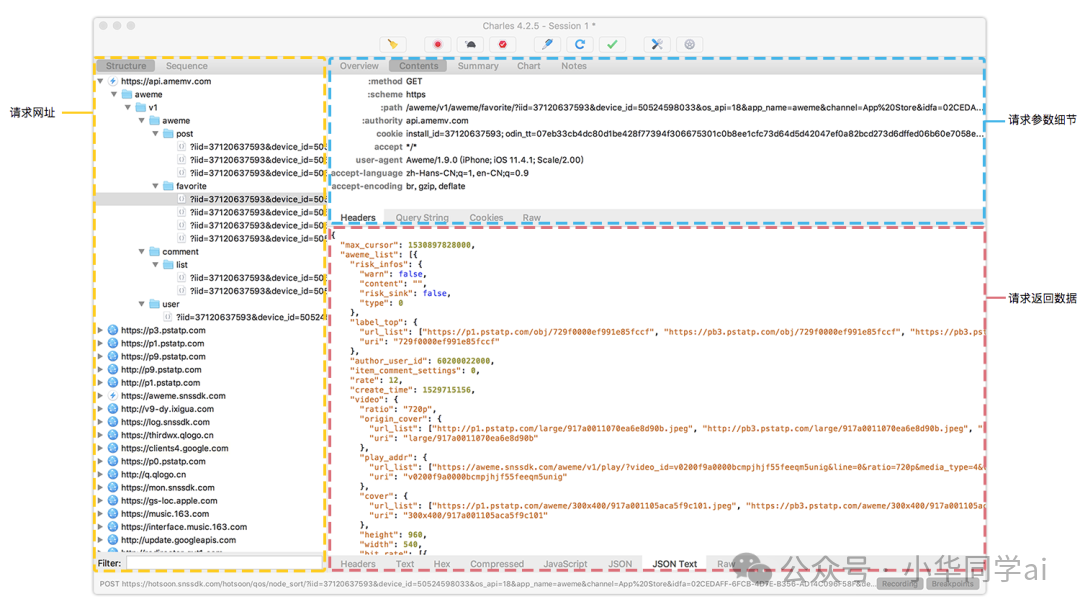Click the green checkmark Validate icon
Viewport: 1080px width, 612px height.
click(612, 44)
